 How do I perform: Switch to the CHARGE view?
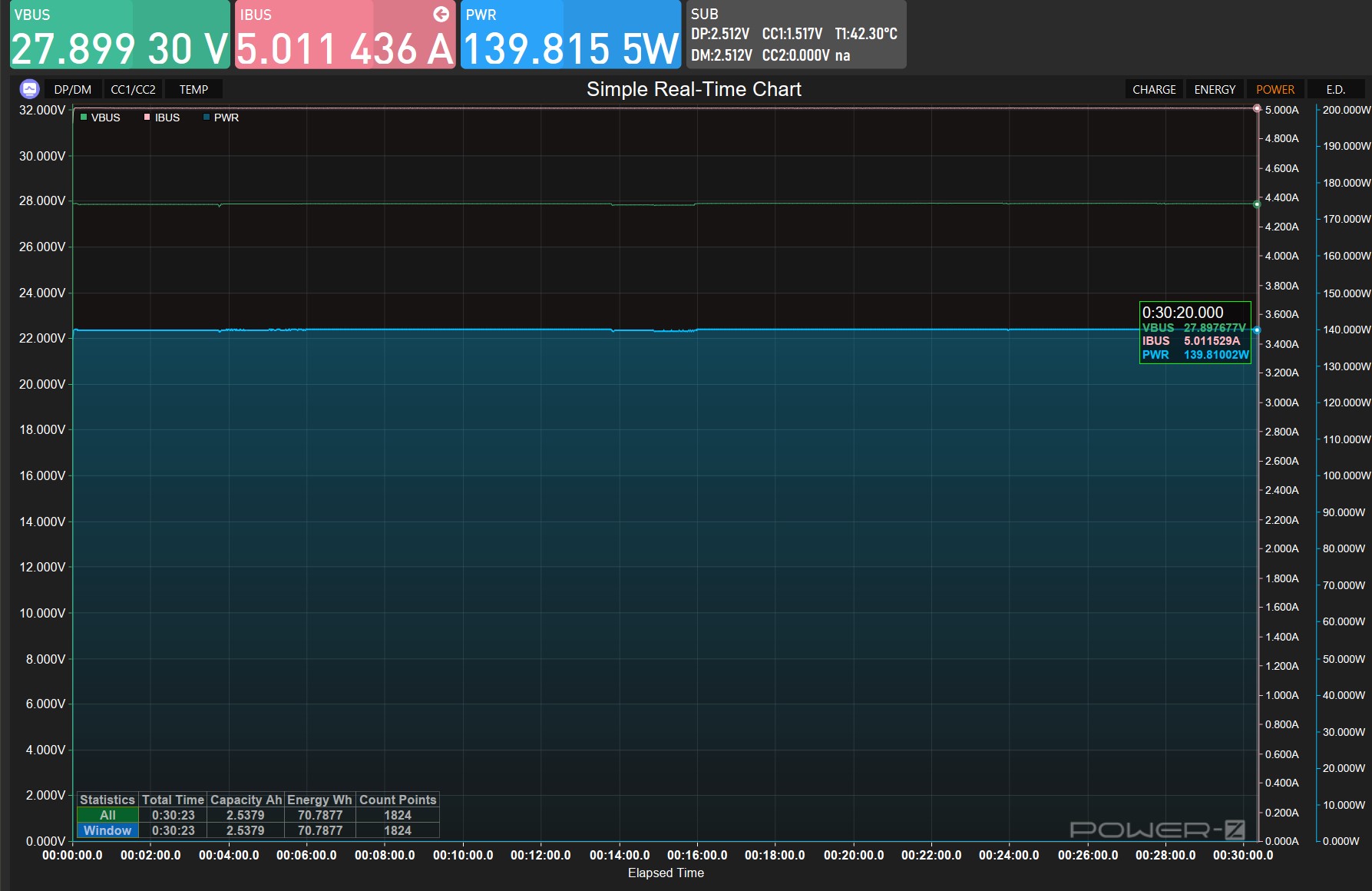[1154, 90]
